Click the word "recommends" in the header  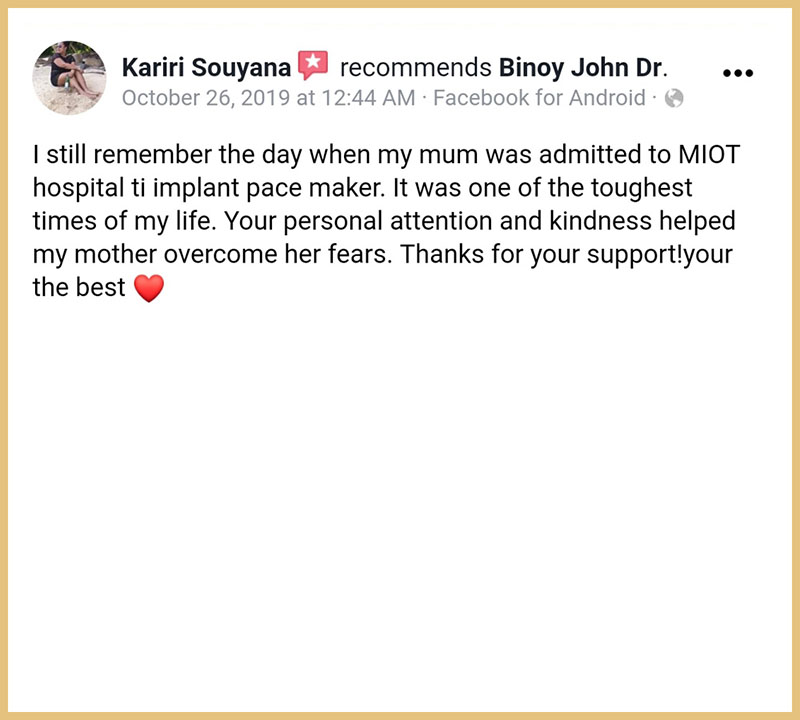pyautogui.click(x=416, y=68)
